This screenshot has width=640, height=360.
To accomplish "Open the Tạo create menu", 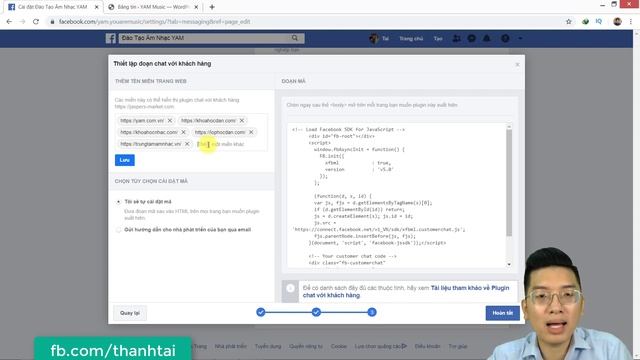I will pyautogui.click(x=438, y=38).
